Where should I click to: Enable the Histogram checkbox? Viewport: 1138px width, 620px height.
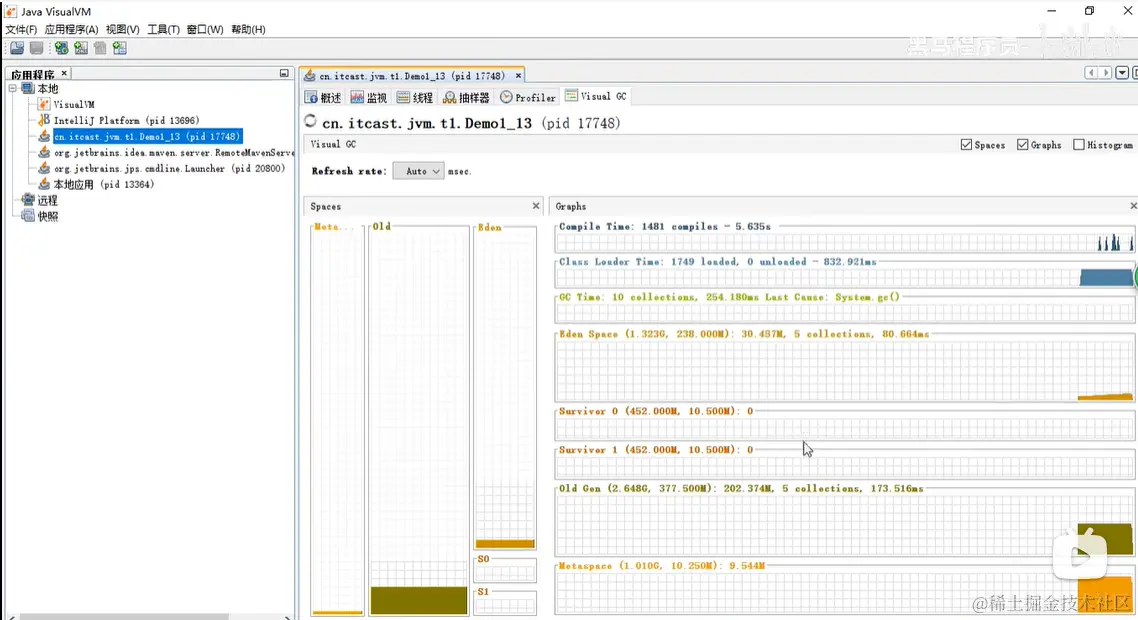1079,144
